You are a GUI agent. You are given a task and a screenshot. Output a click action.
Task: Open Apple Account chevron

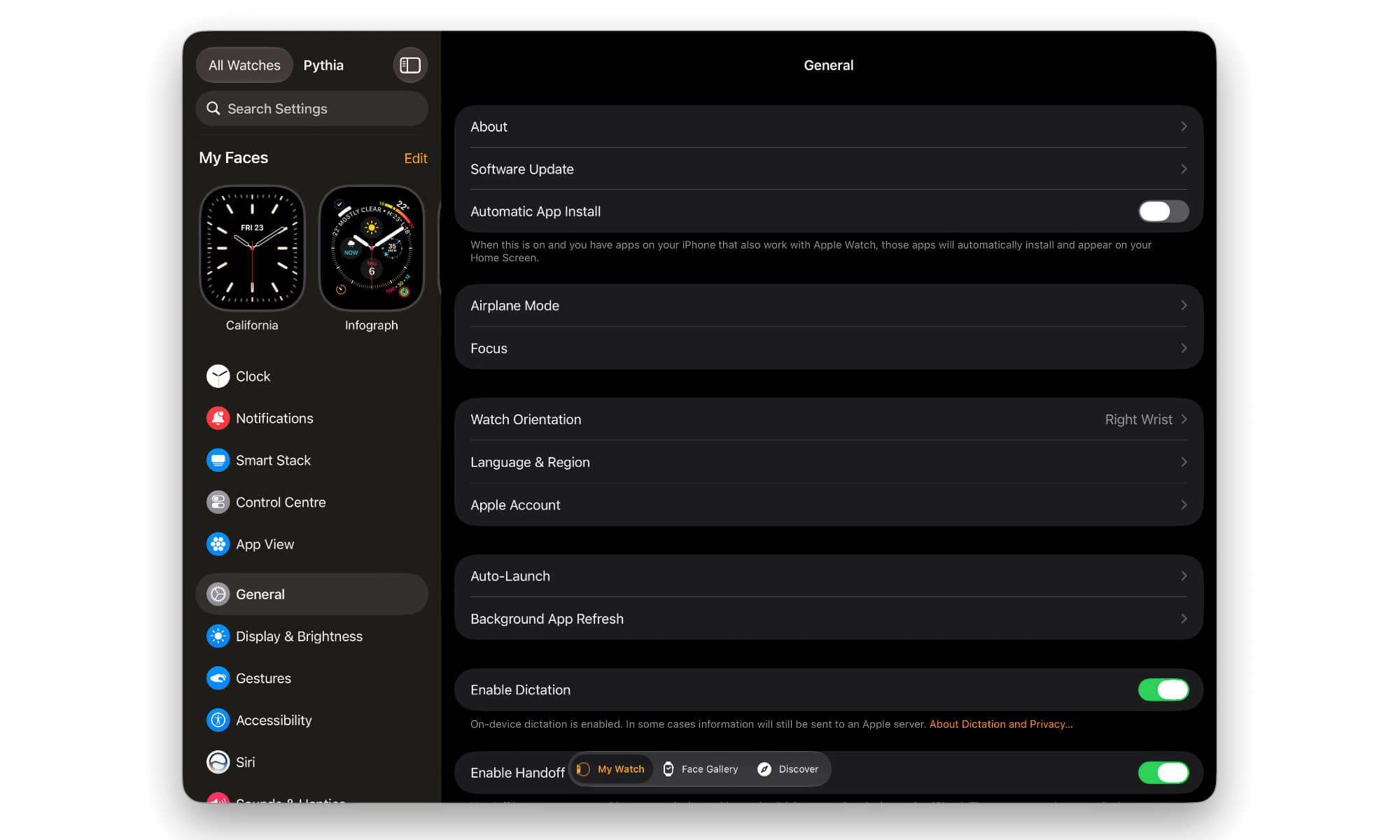click(x=1184, y=505)
